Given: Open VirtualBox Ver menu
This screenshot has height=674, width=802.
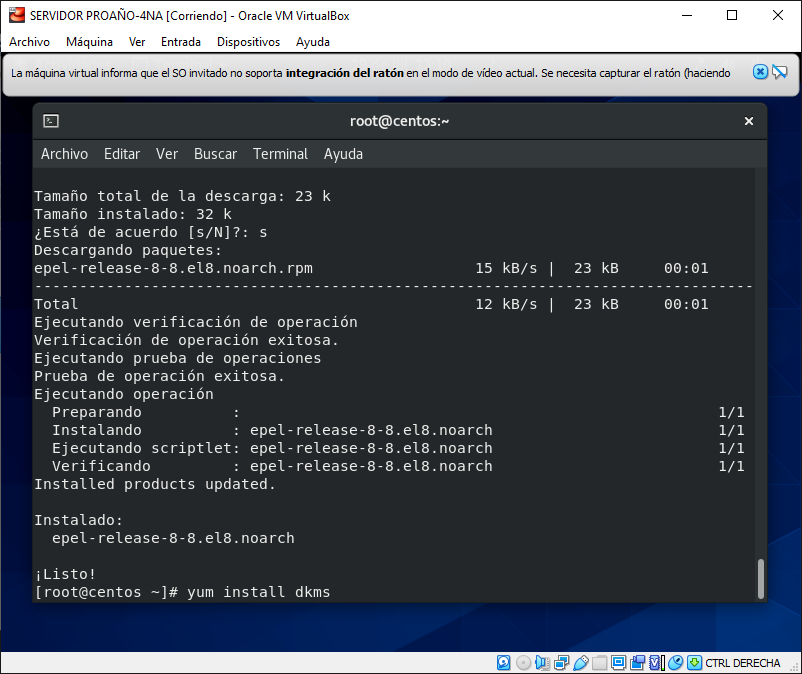Looking at the screenshot, I should tap(137, 42).
